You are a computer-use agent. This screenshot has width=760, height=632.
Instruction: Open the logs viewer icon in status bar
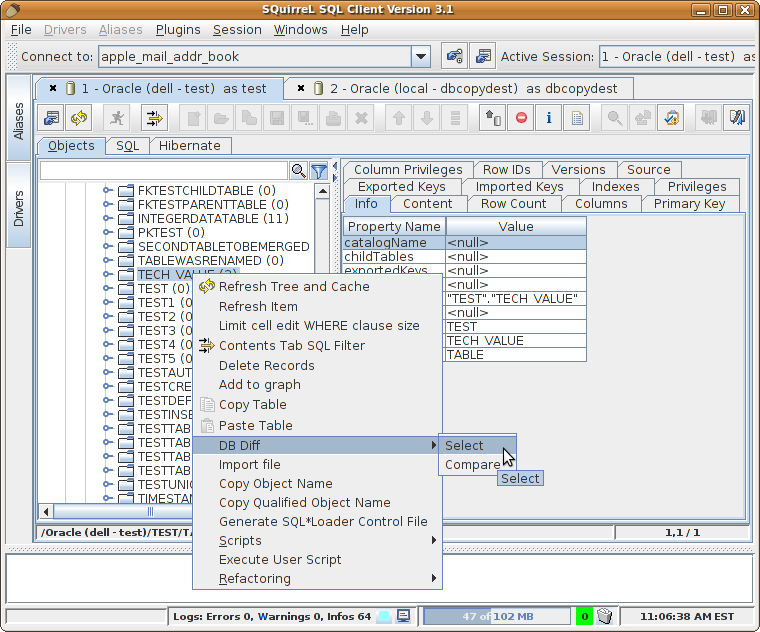[x=403, y=616]
